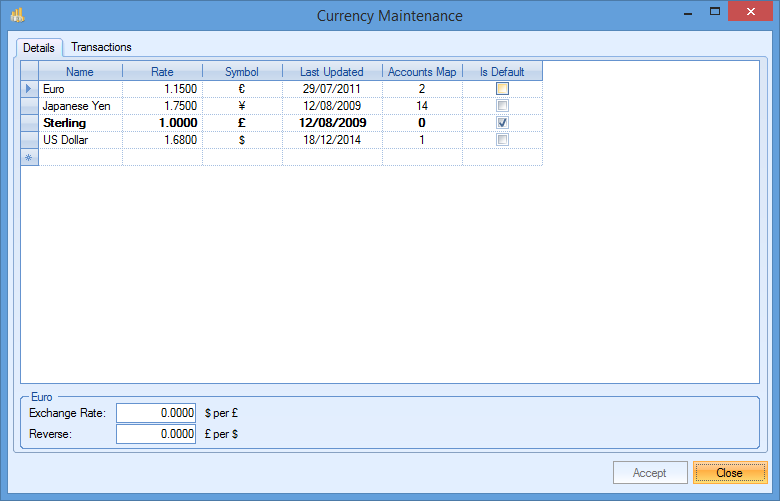This screenshot has height=501, width=780.
Task: Sort by the Name column header
Action: pyautogui.click(x=80, y=72)
